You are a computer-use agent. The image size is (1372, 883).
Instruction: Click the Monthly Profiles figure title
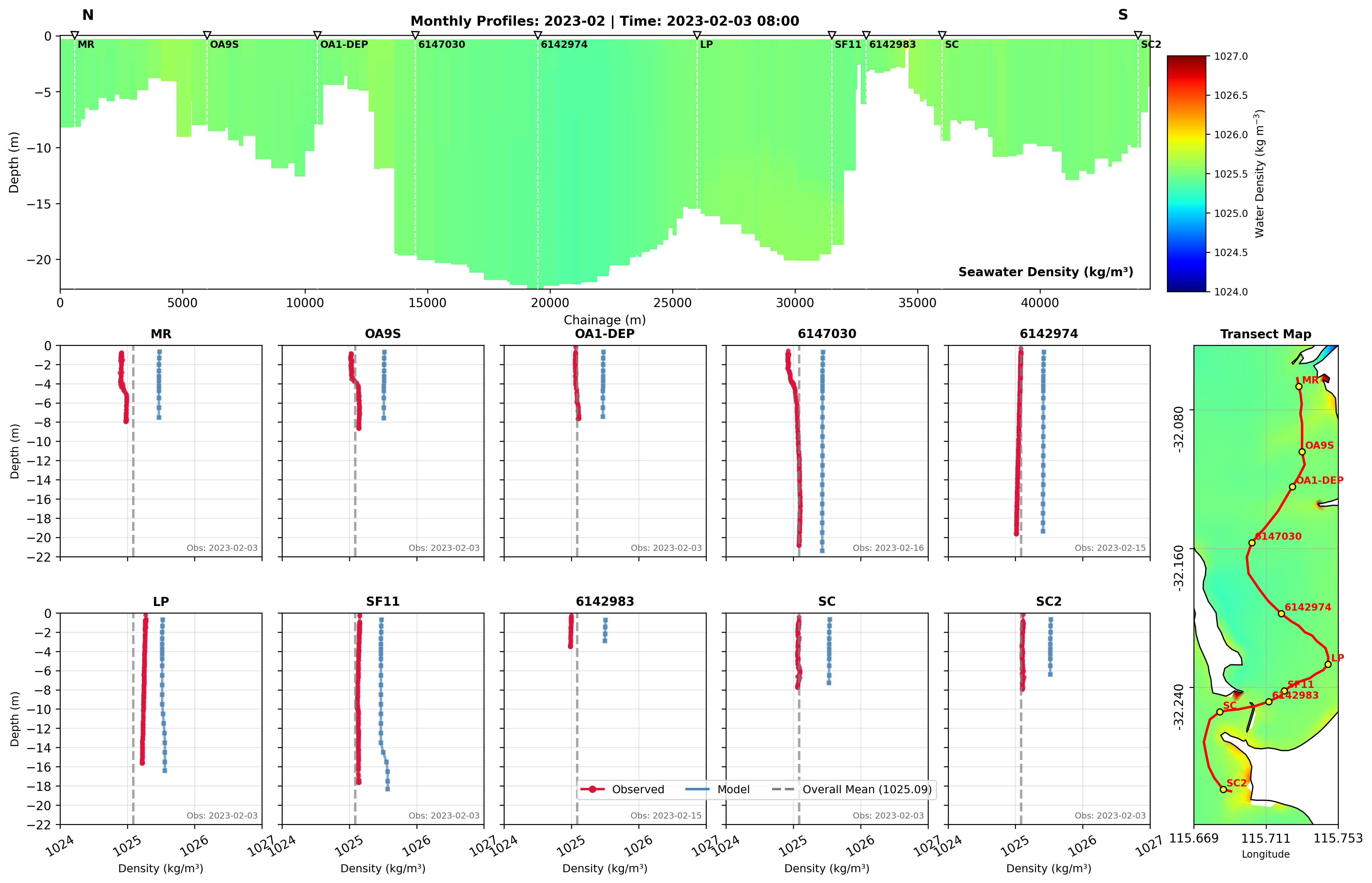tap(604, 21)
